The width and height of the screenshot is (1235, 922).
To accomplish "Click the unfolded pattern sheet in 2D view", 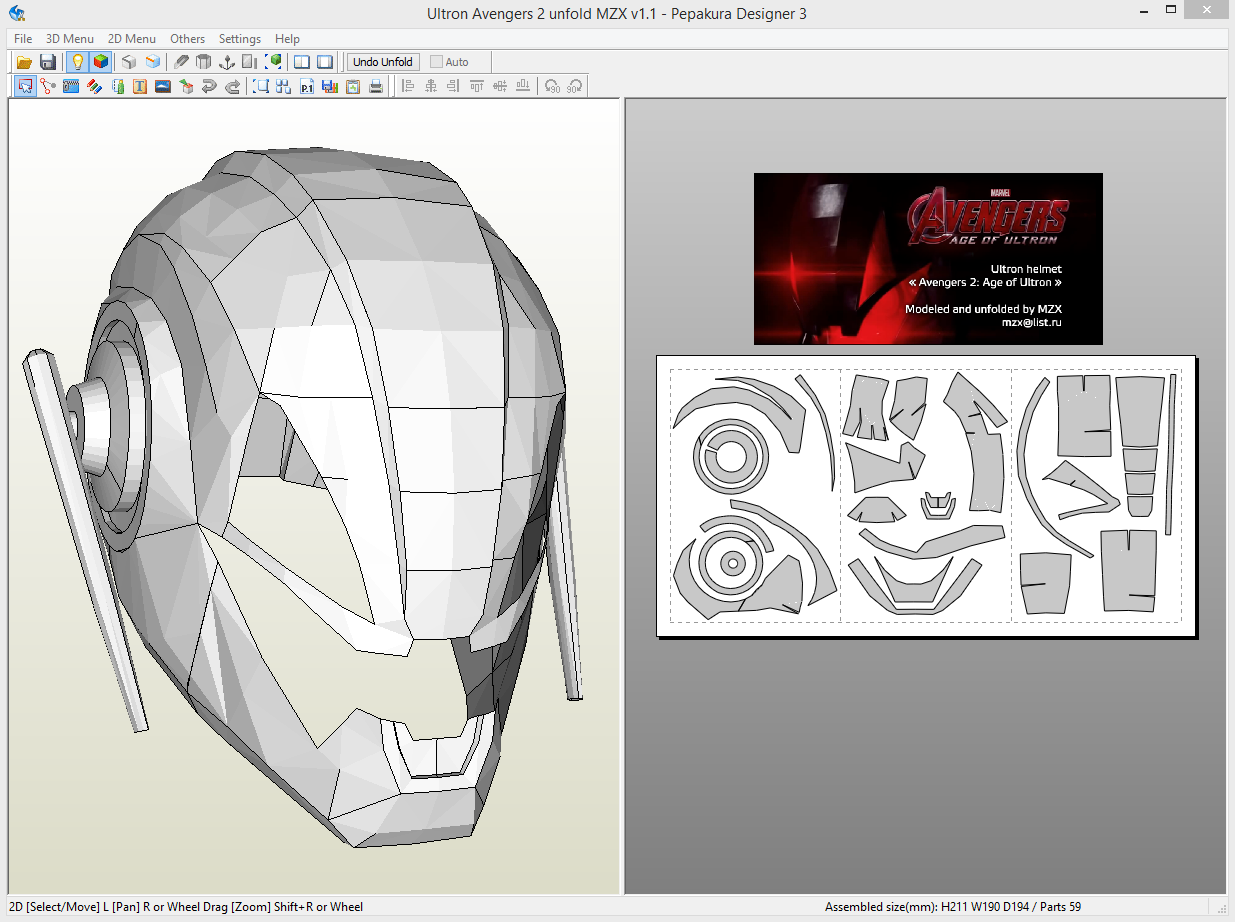I will tap(926, 496).
